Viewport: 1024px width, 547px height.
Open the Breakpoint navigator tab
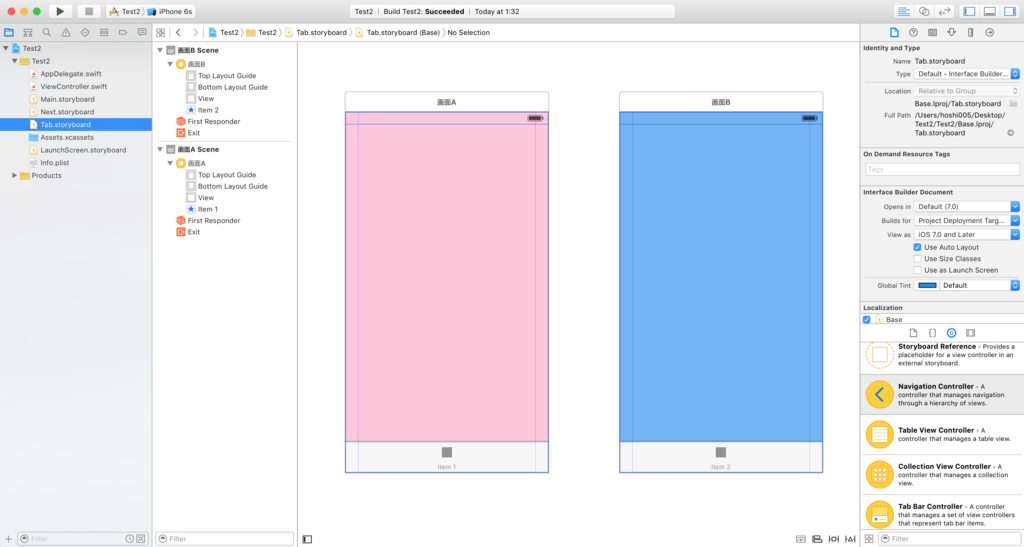(123, 32)
